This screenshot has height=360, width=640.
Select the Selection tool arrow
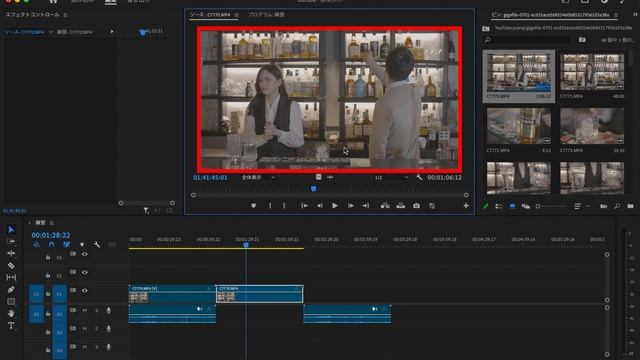click(11, 229)
